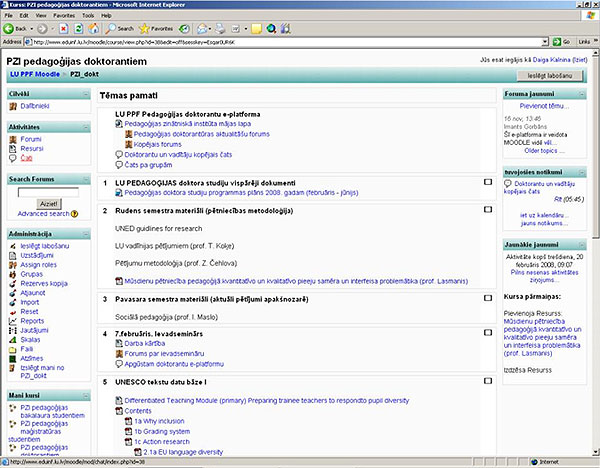This screenshot has width=600, height=468.
Task: Click the Grupas icon in Administrācija
Action: [13, 274]
